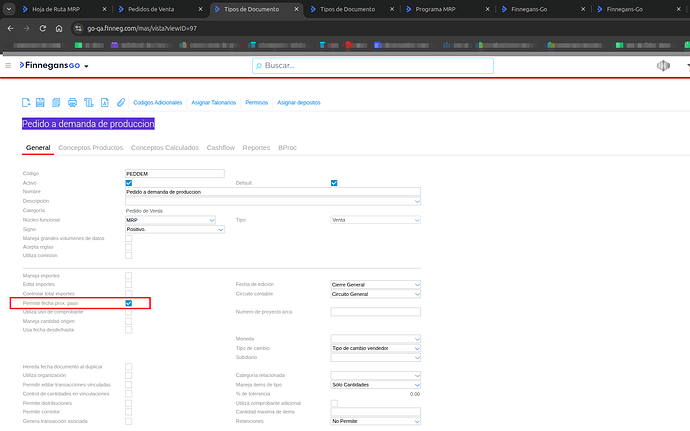Click the scroll-shaped icon before the A-page icon
The width and height of the screenshot is (690, 431).
click(x=88, y=103)
